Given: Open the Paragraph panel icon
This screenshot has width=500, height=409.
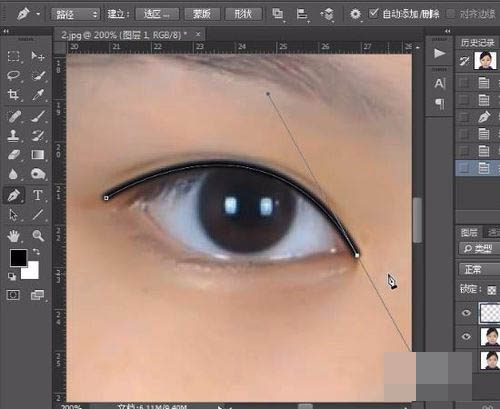Looking at the screenshot, I should tap(440, 104).
